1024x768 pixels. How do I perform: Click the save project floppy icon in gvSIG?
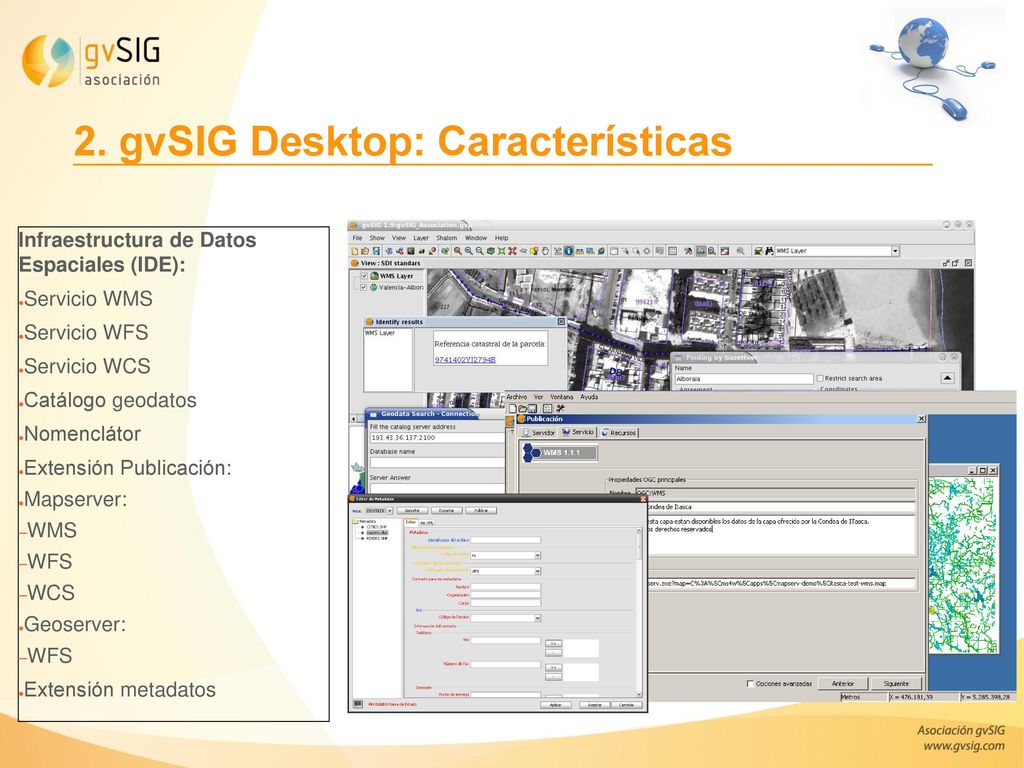tap(376, 251)
